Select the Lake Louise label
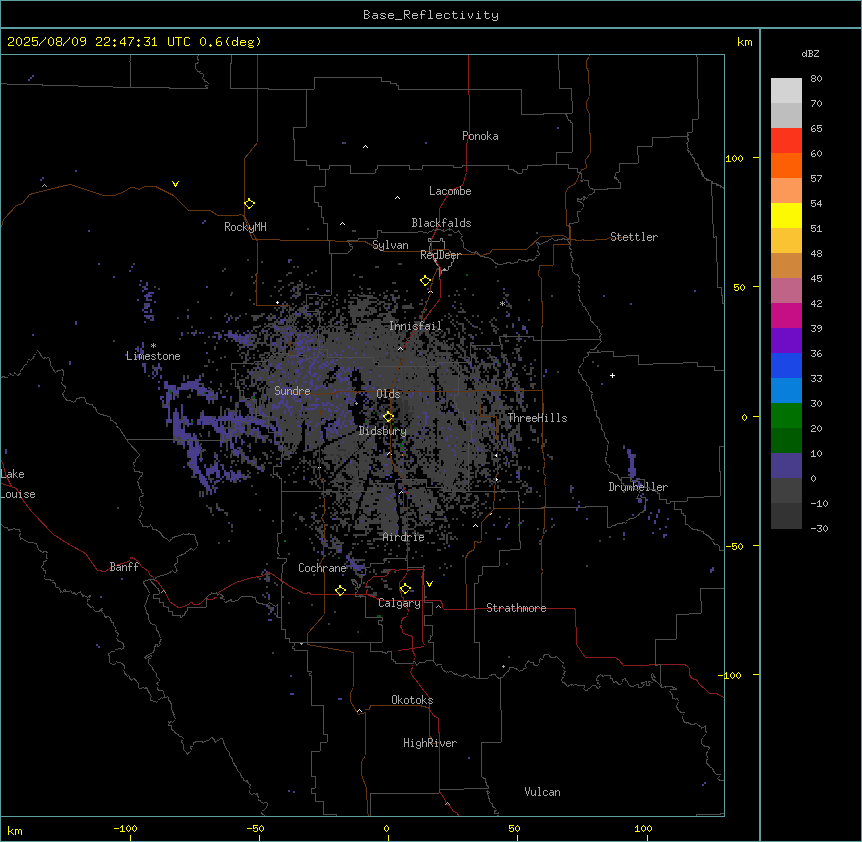 pos(18,484)
